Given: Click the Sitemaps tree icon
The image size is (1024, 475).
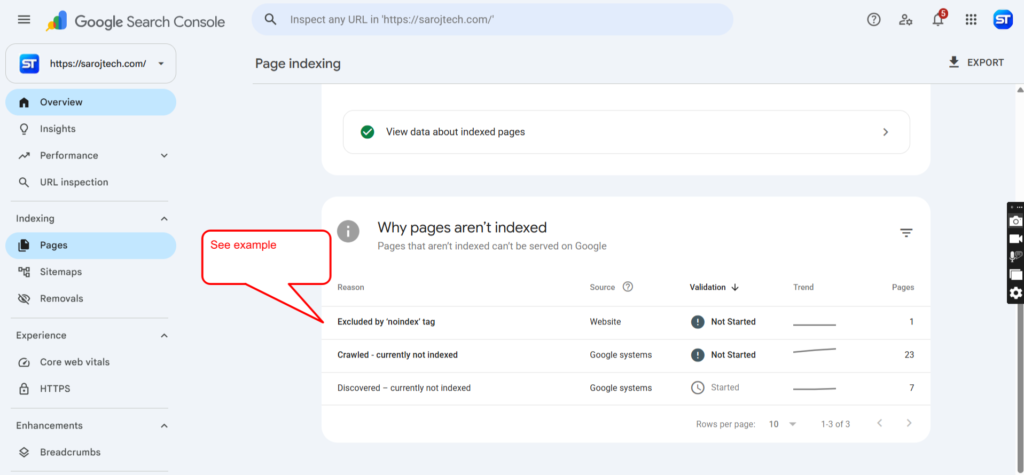Looking at the screenshot, I should tap(24, 272).
